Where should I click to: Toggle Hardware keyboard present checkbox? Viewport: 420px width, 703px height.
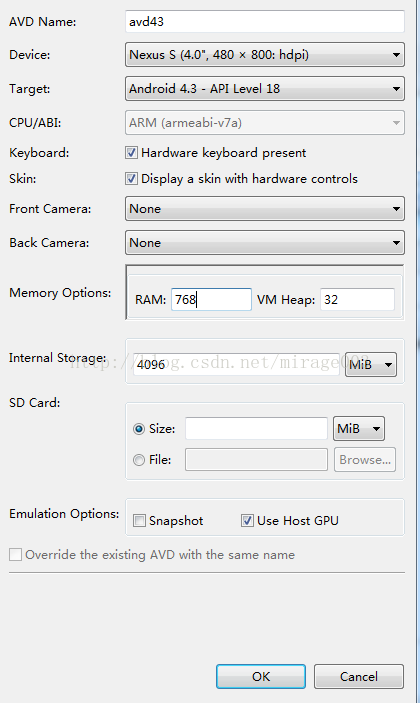click(131, 153)
